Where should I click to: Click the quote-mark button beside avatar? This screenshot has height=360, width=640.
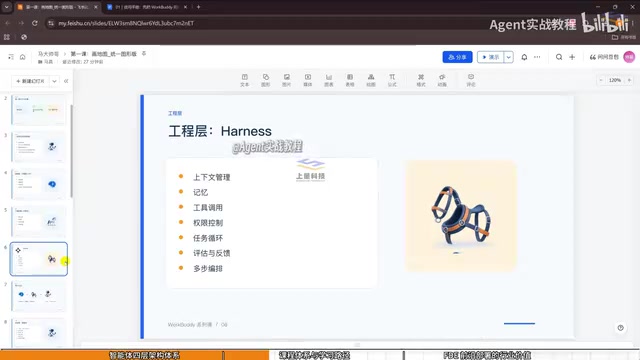(x=604, y=57)
